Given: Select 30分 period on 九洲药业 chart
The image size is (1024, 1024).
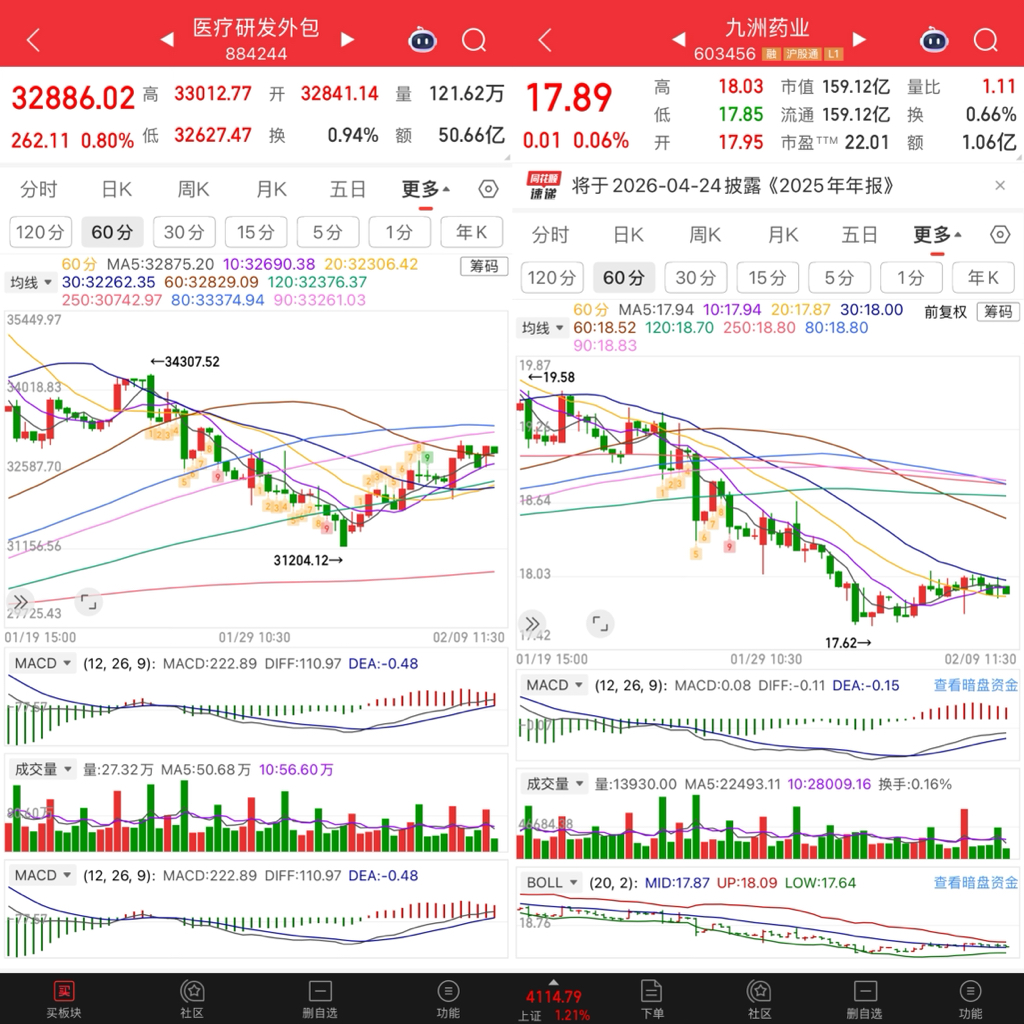Looking at the screenshot, I should (696, 278).
